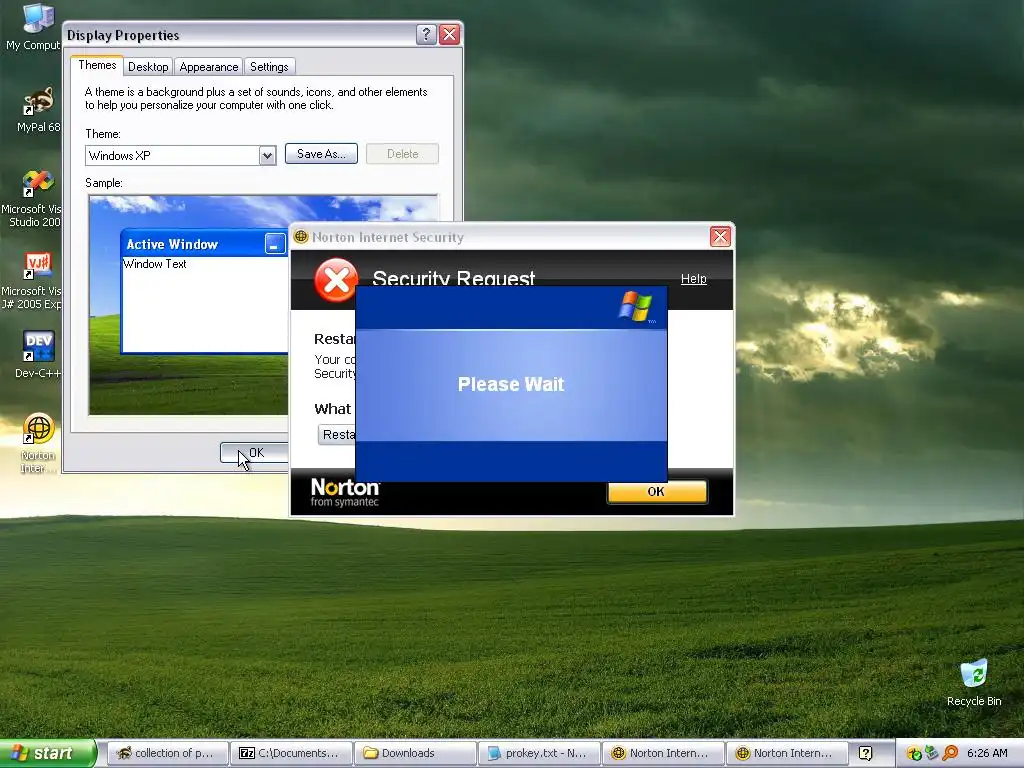Switch to 'collection of p...' taskbar window
This screenshot has height=768, width=1024.
(167, 753)
